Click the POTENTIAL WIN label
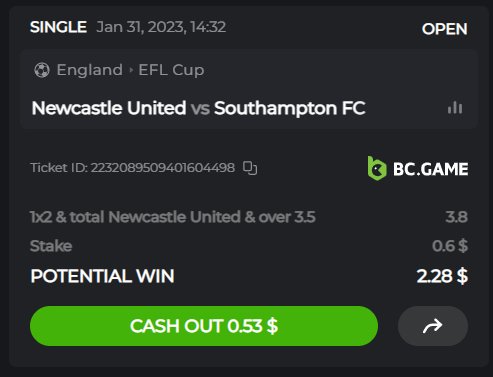493x377 pixels. pos(102,276)
